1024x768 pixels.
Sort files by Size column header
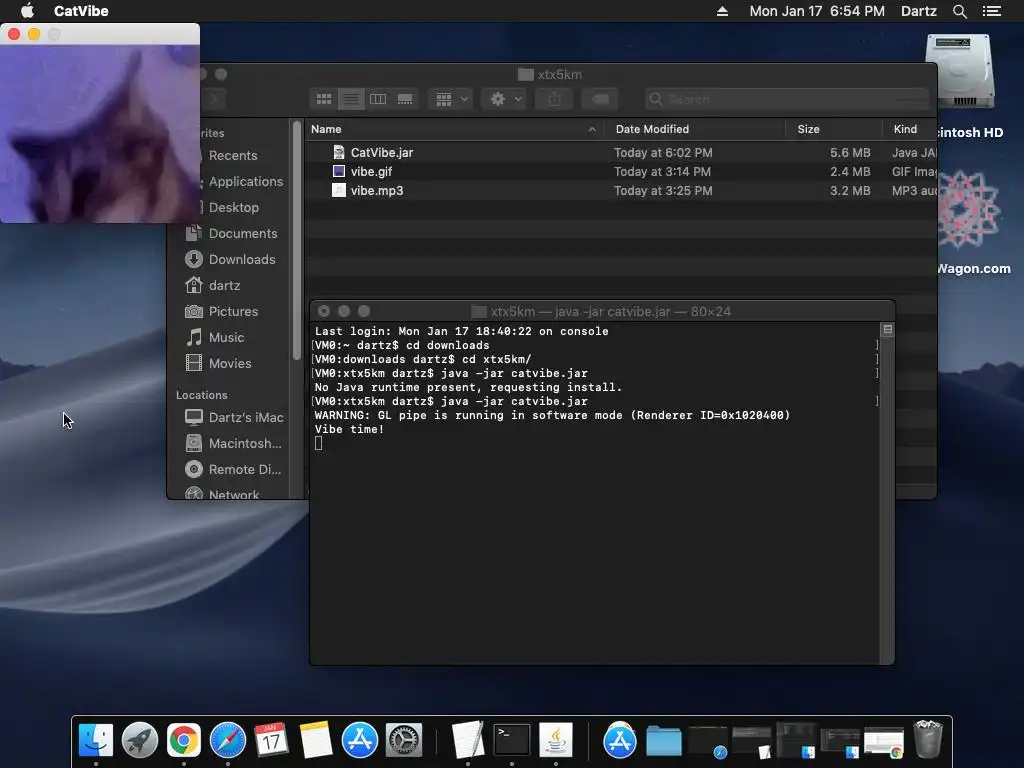click(834, 129)
